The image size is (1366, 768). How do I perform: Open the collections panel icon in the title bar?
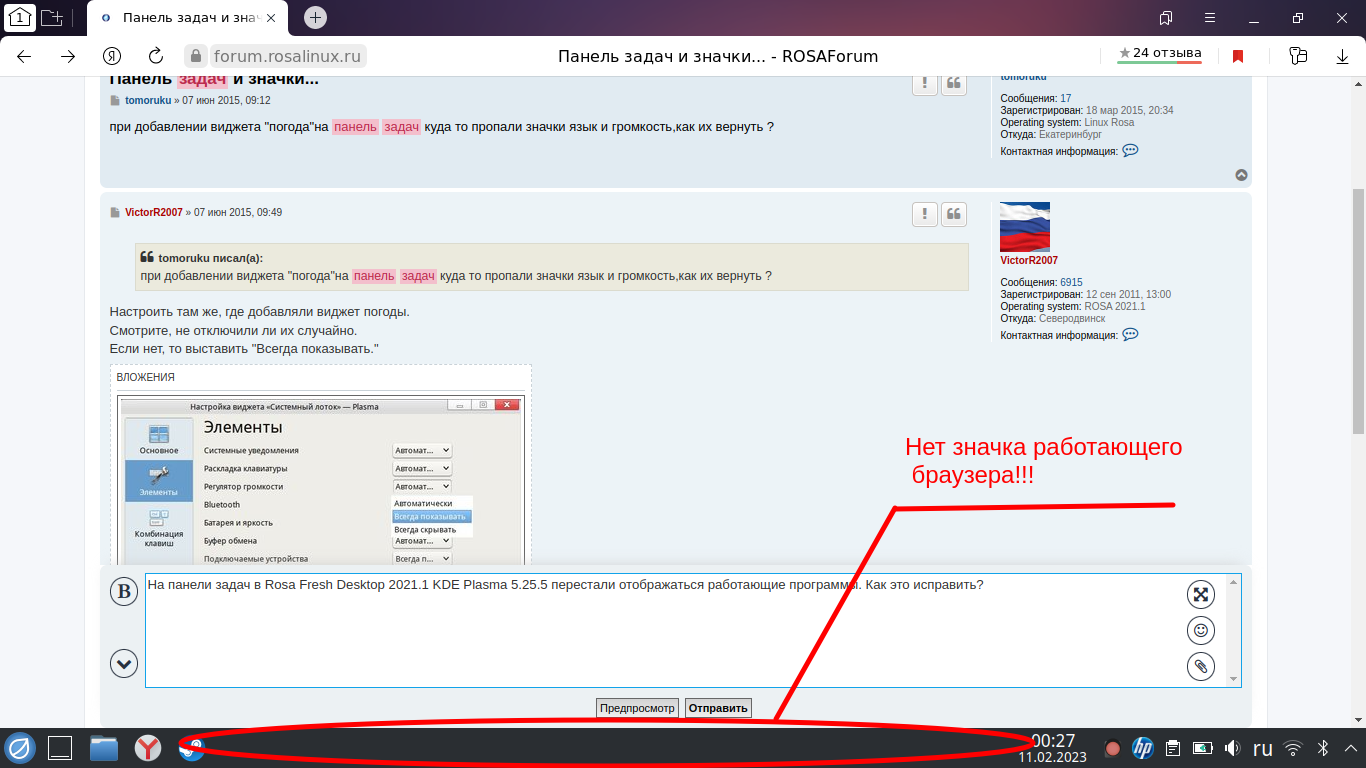pyautogui.click(x=1166, y=17)
